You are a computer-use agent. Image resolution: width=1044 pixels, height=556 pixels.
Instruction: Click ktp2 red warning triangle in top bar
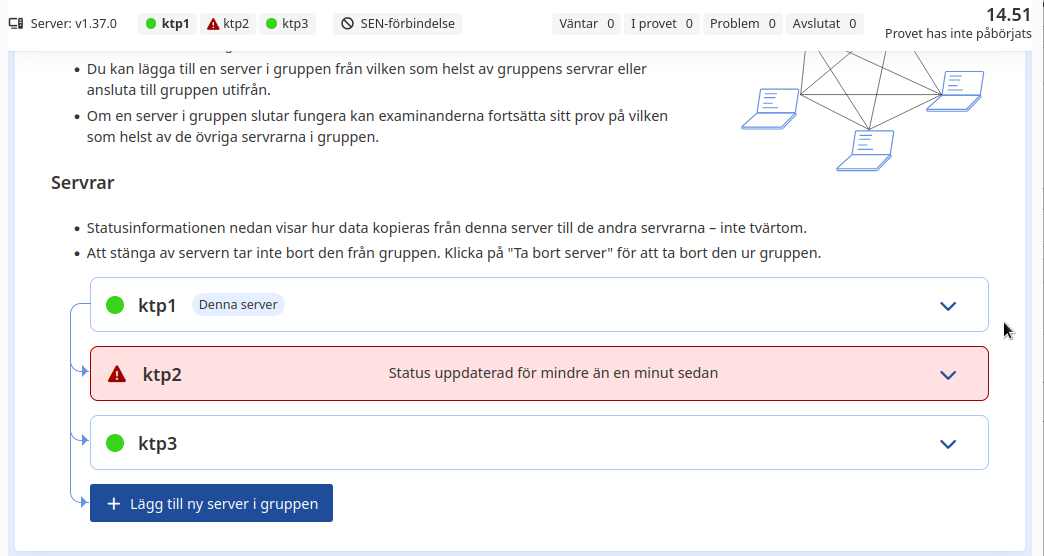[x=213, y=24]
